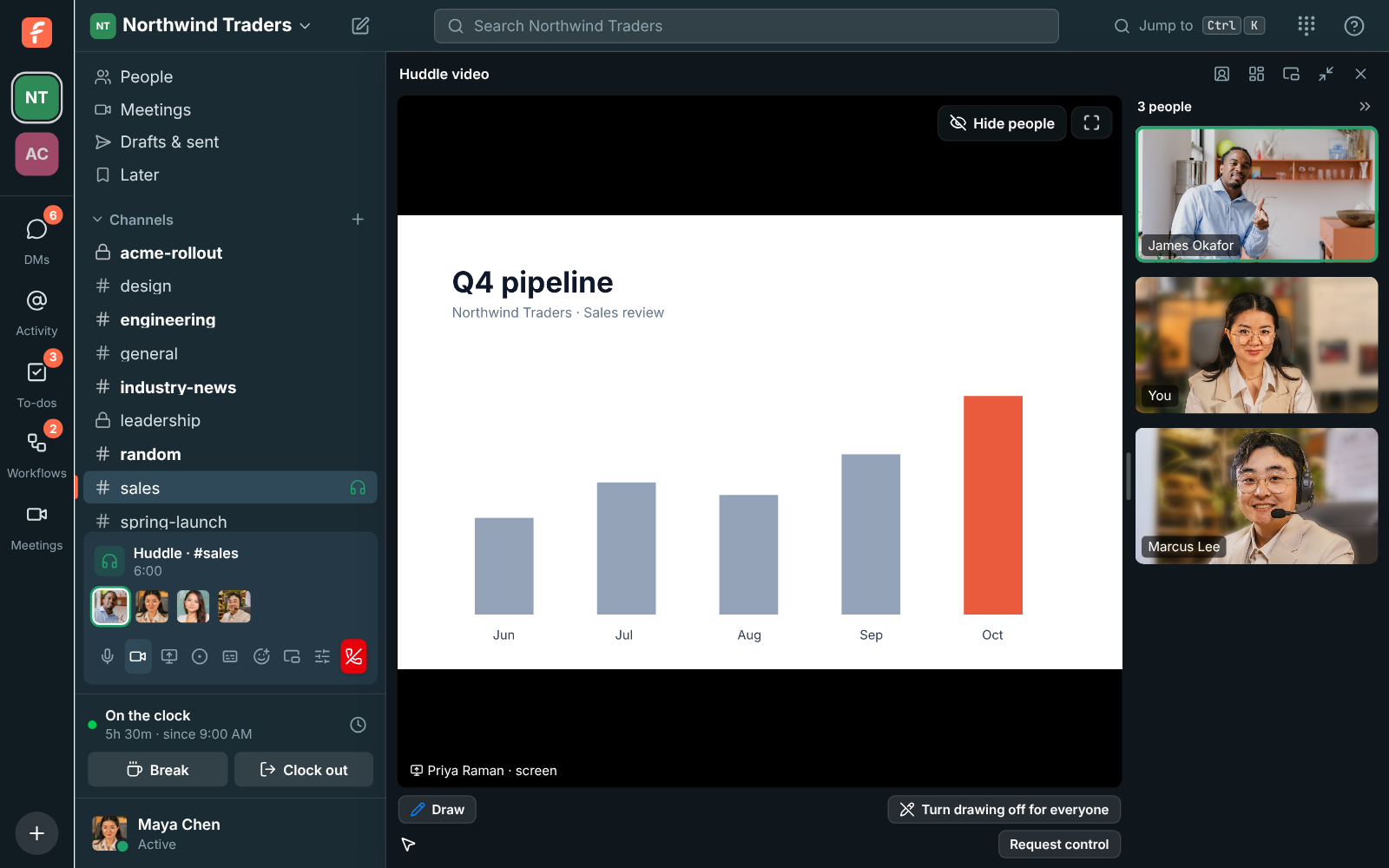Open the industry-news channel
The height and width of the screenshot is (868, 1389).
(230, 387)
